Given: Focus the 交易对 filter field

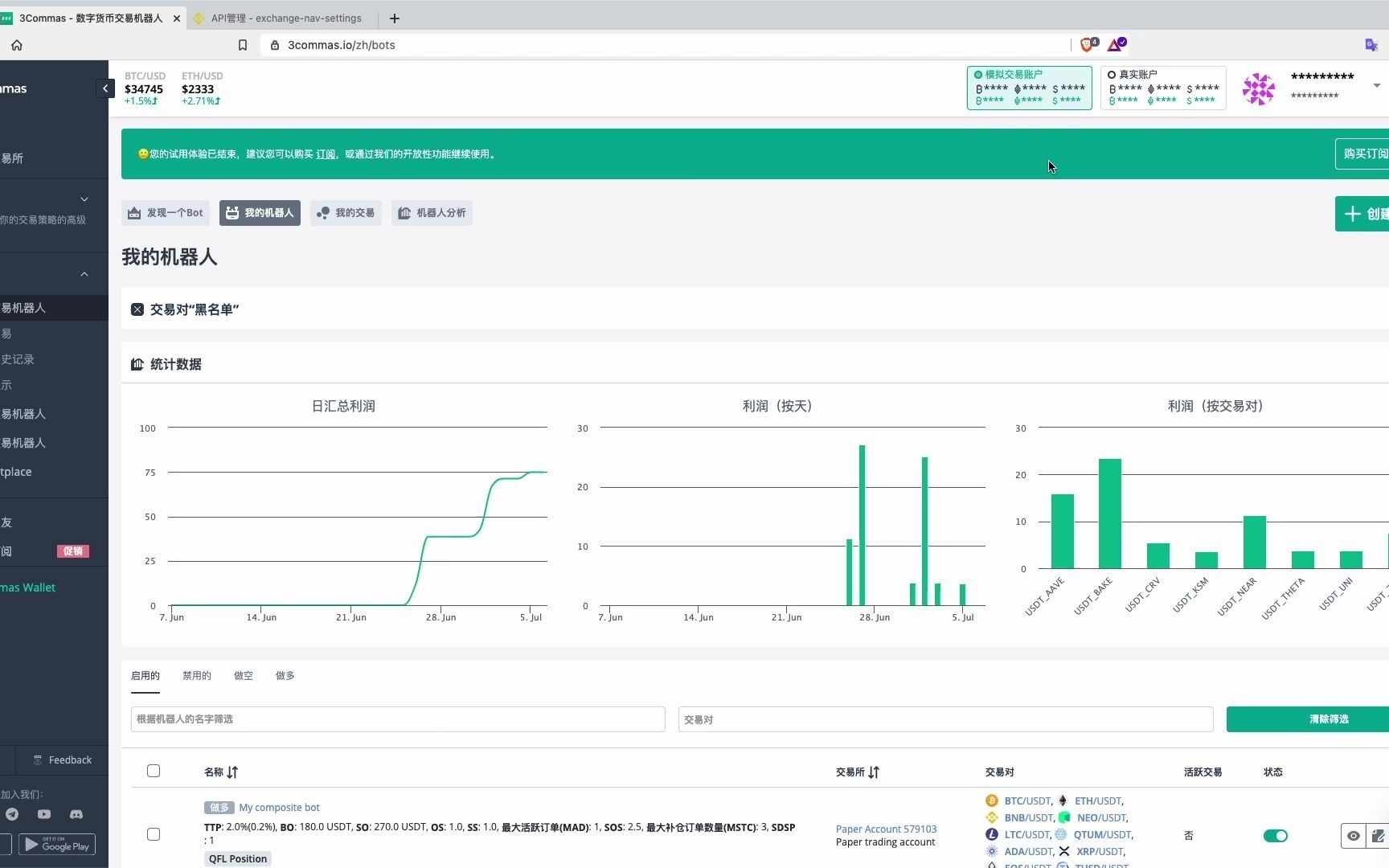Looking at the screenshot, I should [x=945, y=719].
